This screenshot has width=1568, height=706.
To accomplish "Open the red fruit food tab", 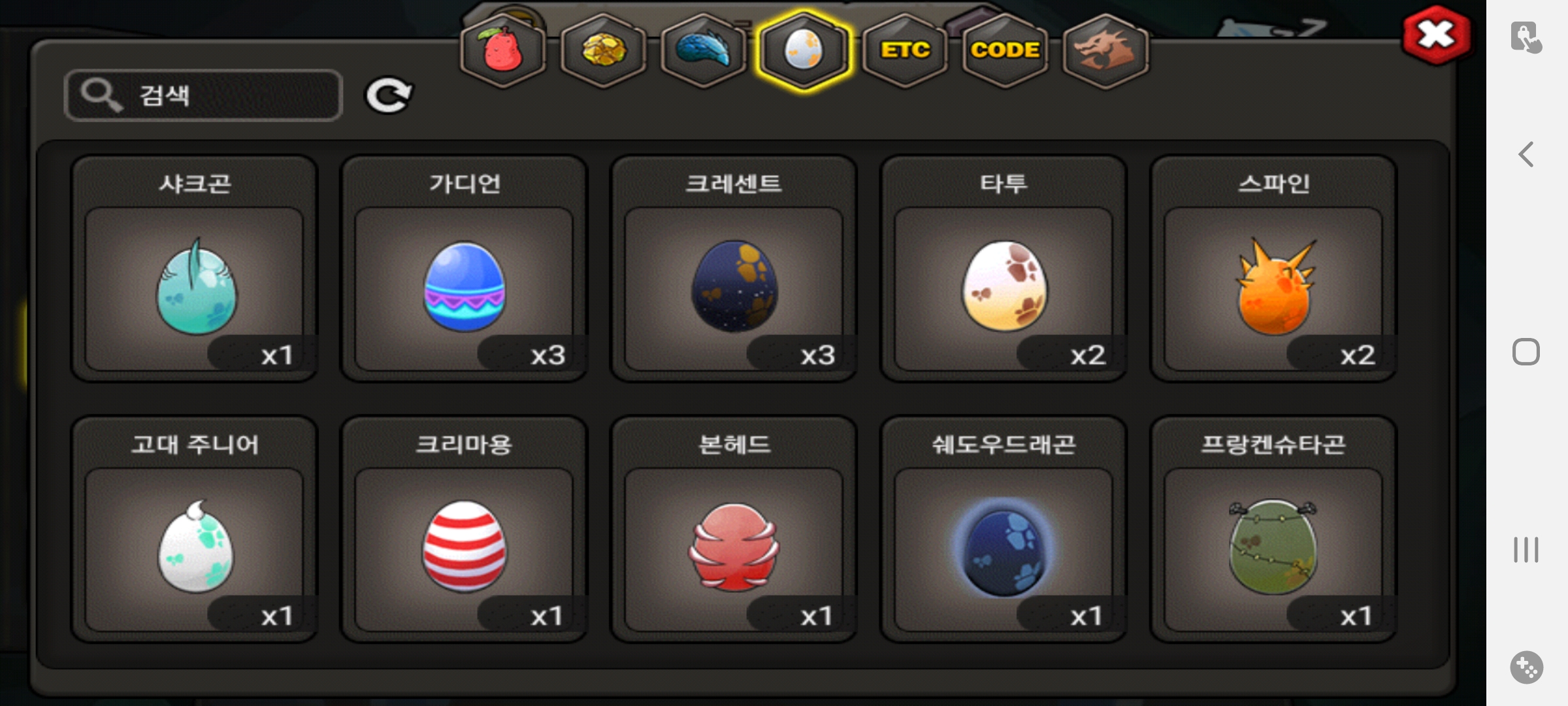I will (502, 50).
